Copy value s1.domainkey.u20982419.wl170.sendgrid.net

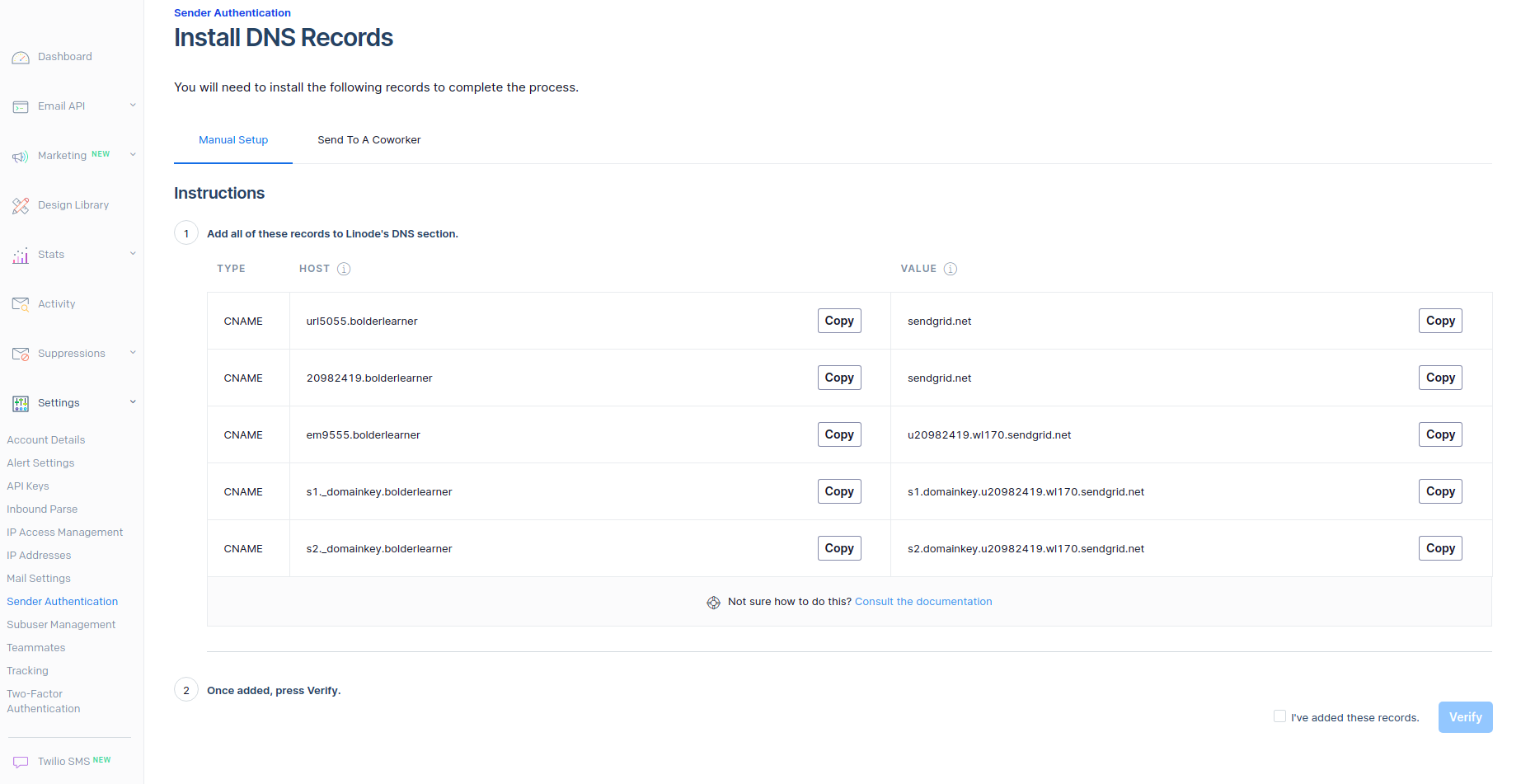click(x=1440, y=491)
